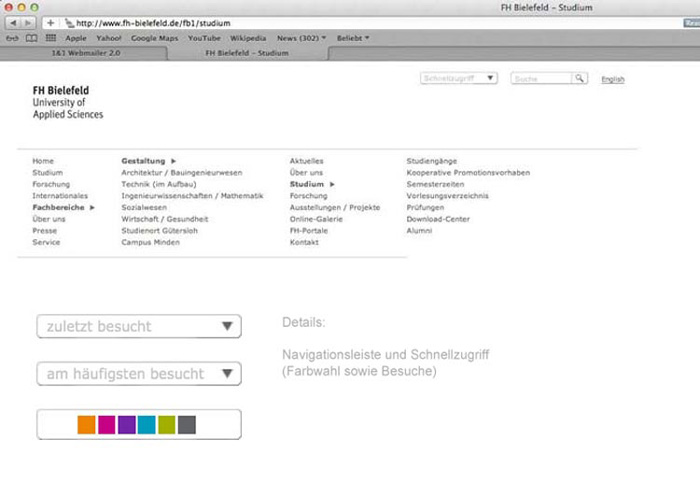
Task: Expand the 'zuletzt besucht' dropdown
Action: coord(139,326)
